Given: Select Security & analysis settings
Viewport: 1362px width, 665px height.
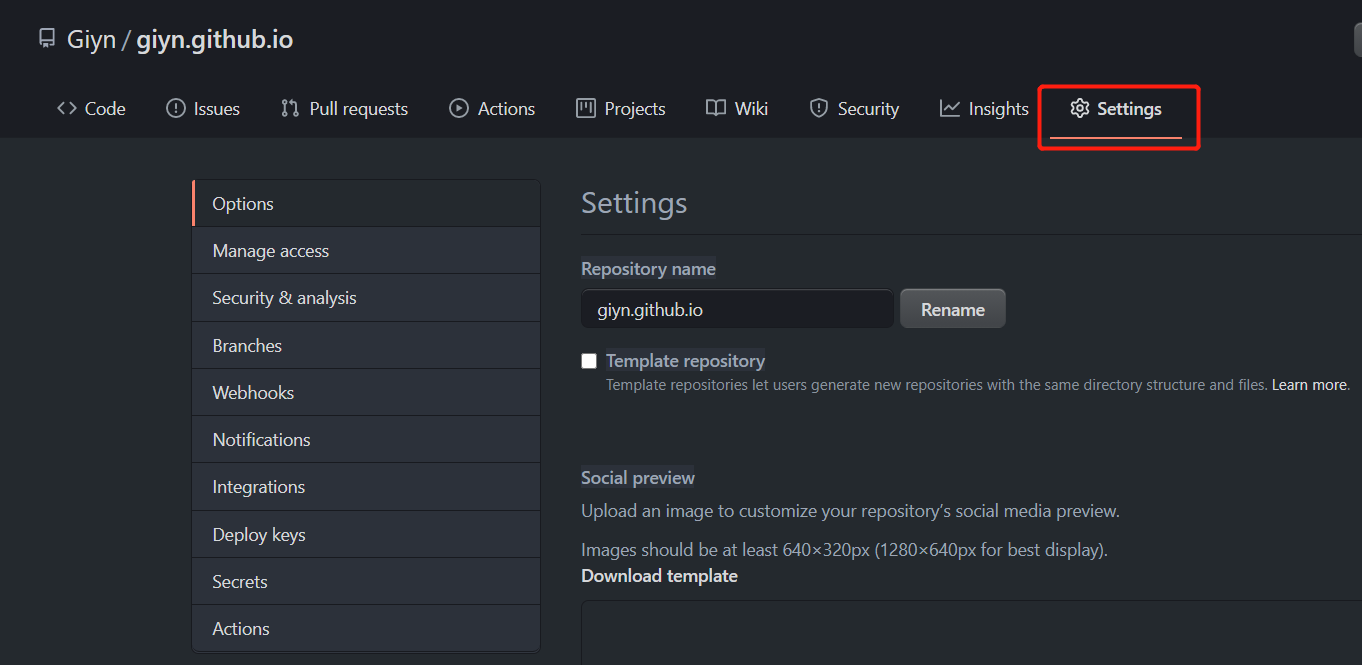Looking at the screenshot, I should pyautogui.click(x=282, y=297).
